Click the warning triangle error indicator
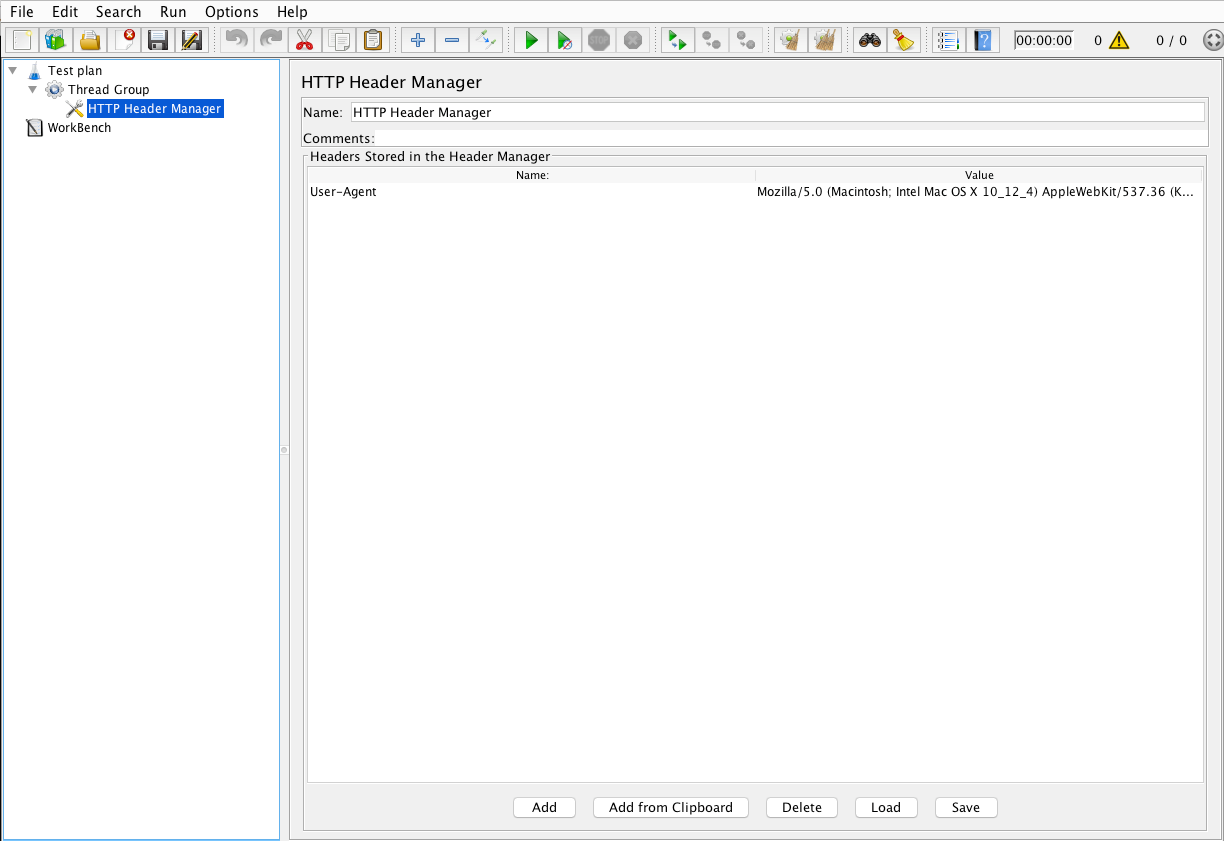The image size is (1224, 841). [1118, 41]
